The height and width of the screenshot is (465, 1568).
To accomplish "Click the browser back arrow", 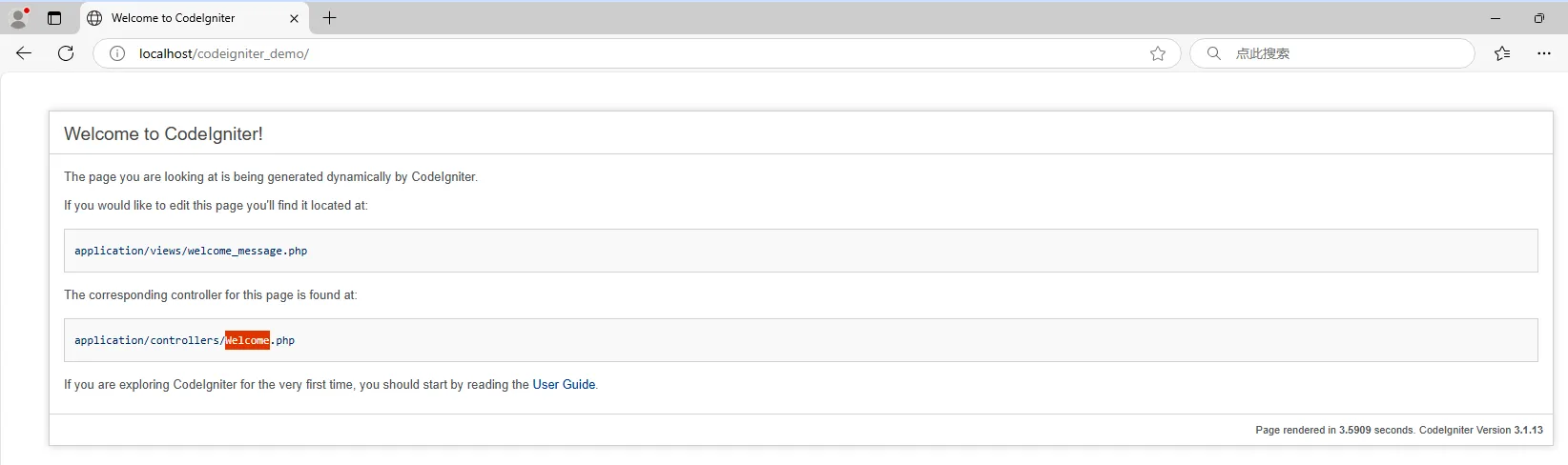I will point(24,53).
